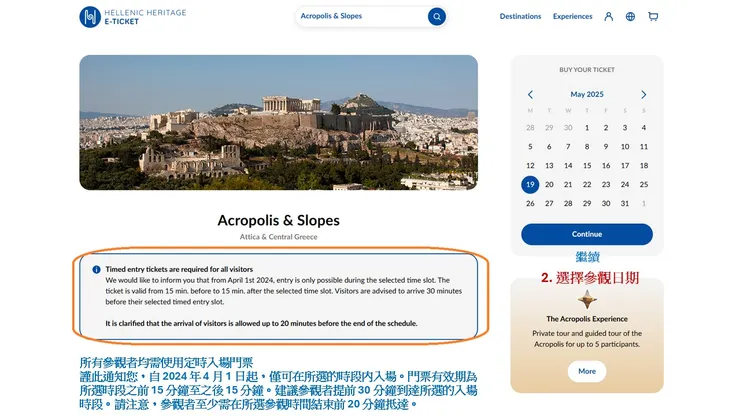Open the user account icon
Viewport: 740px width, 416px height.
608,17
